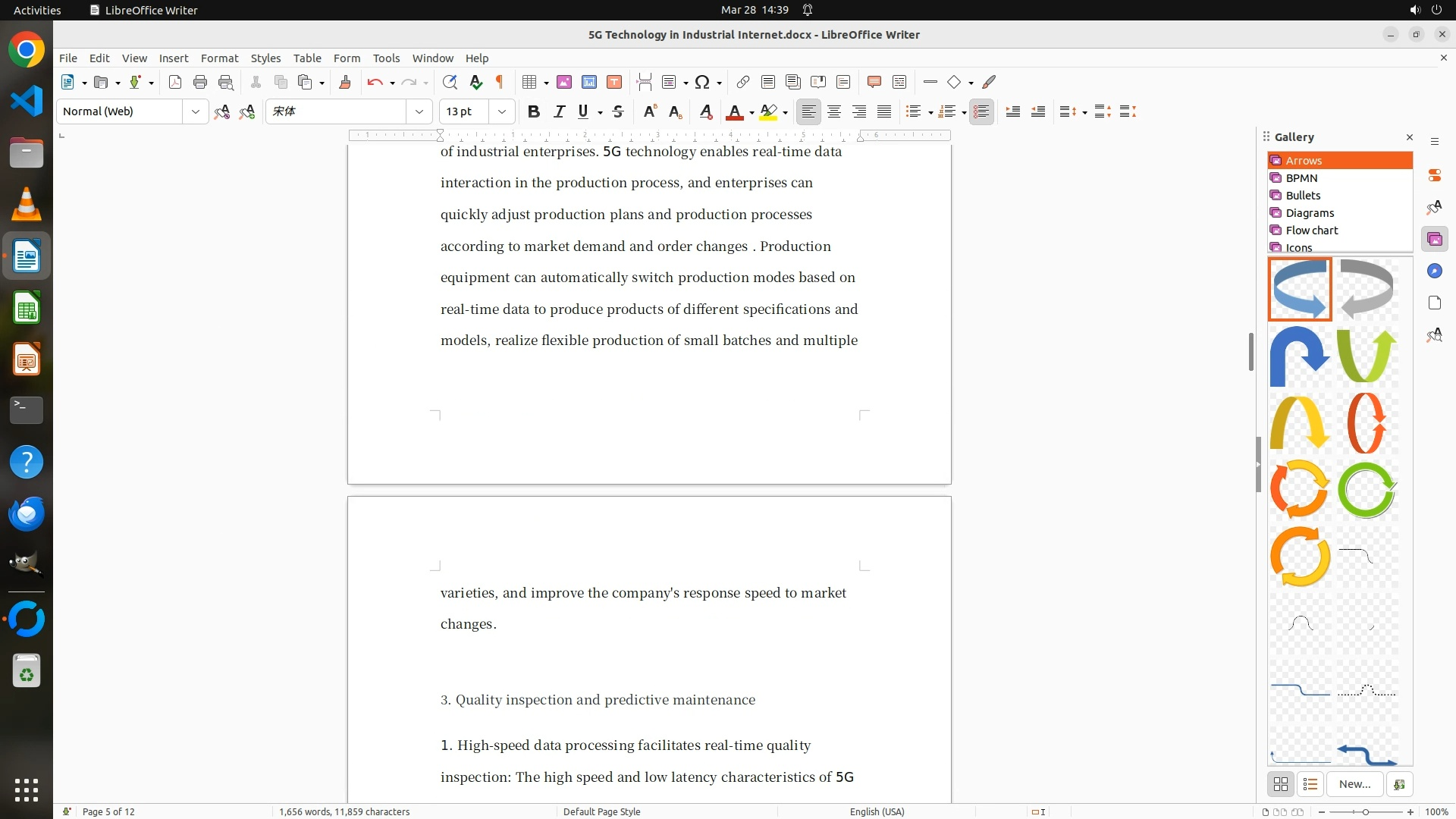Click the Insert Hyperlink icon

pos(743,82)
